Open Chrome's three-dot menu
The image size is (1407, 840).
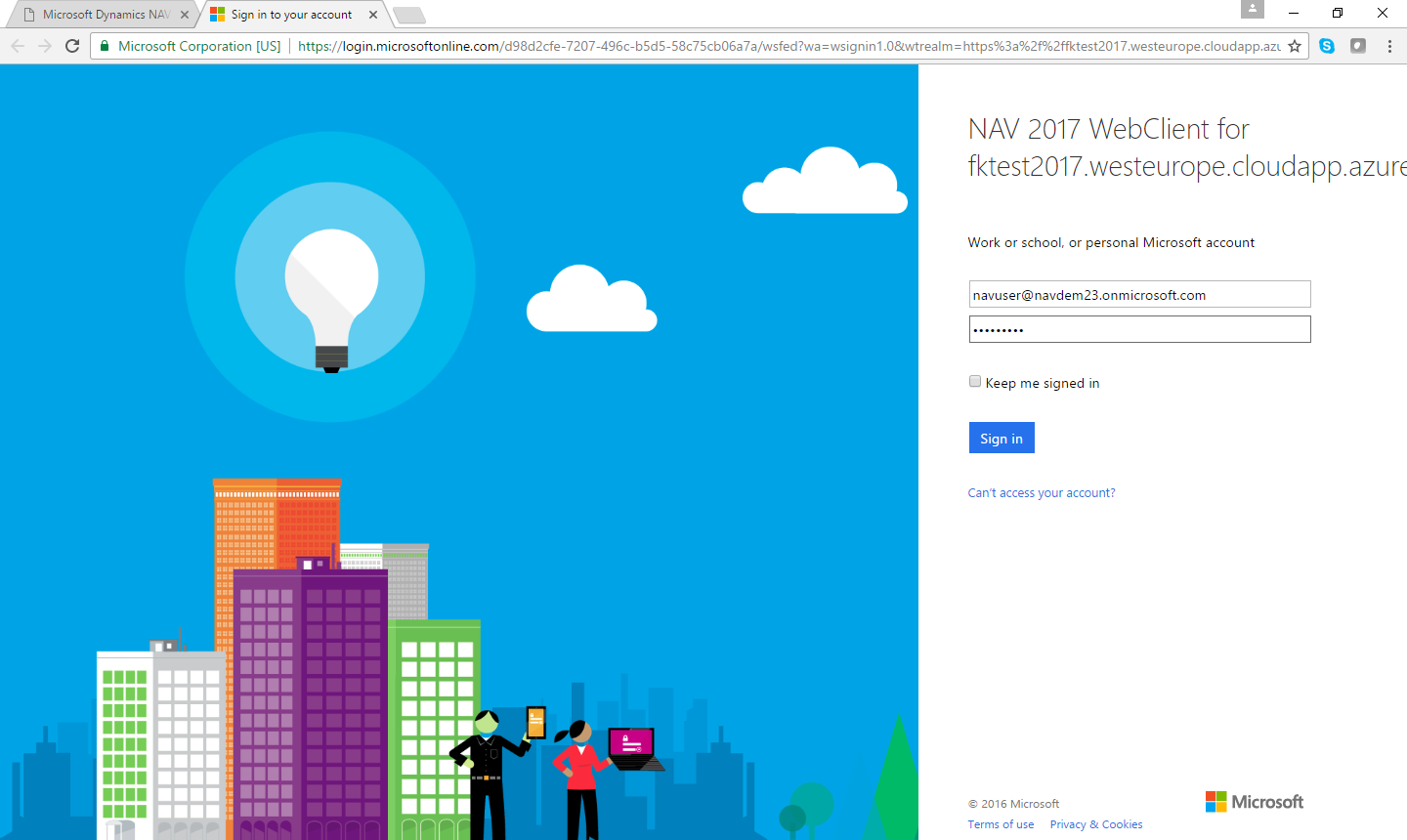[x=1389, y=46]
